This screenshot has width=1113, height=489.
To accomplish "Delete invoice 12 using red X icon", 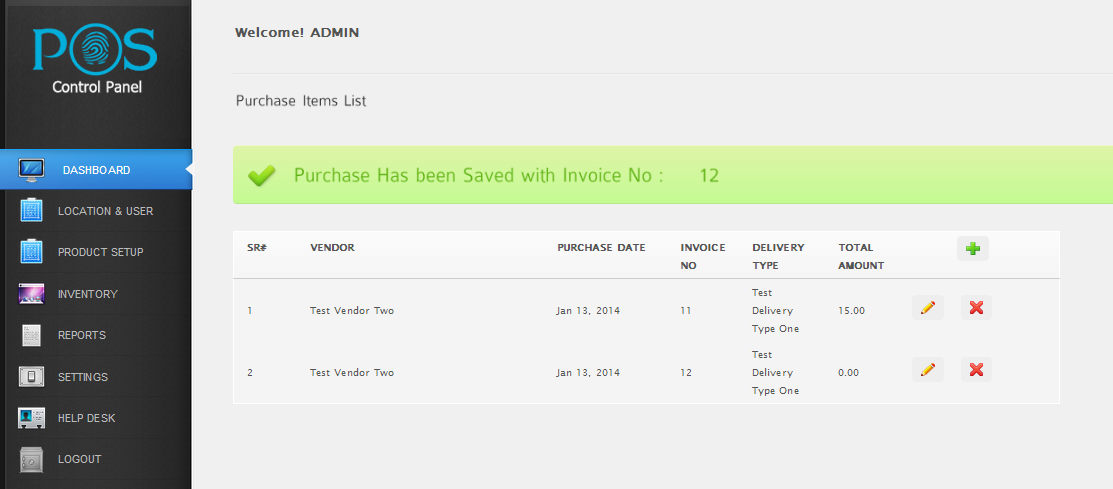I will coord(977,370).
